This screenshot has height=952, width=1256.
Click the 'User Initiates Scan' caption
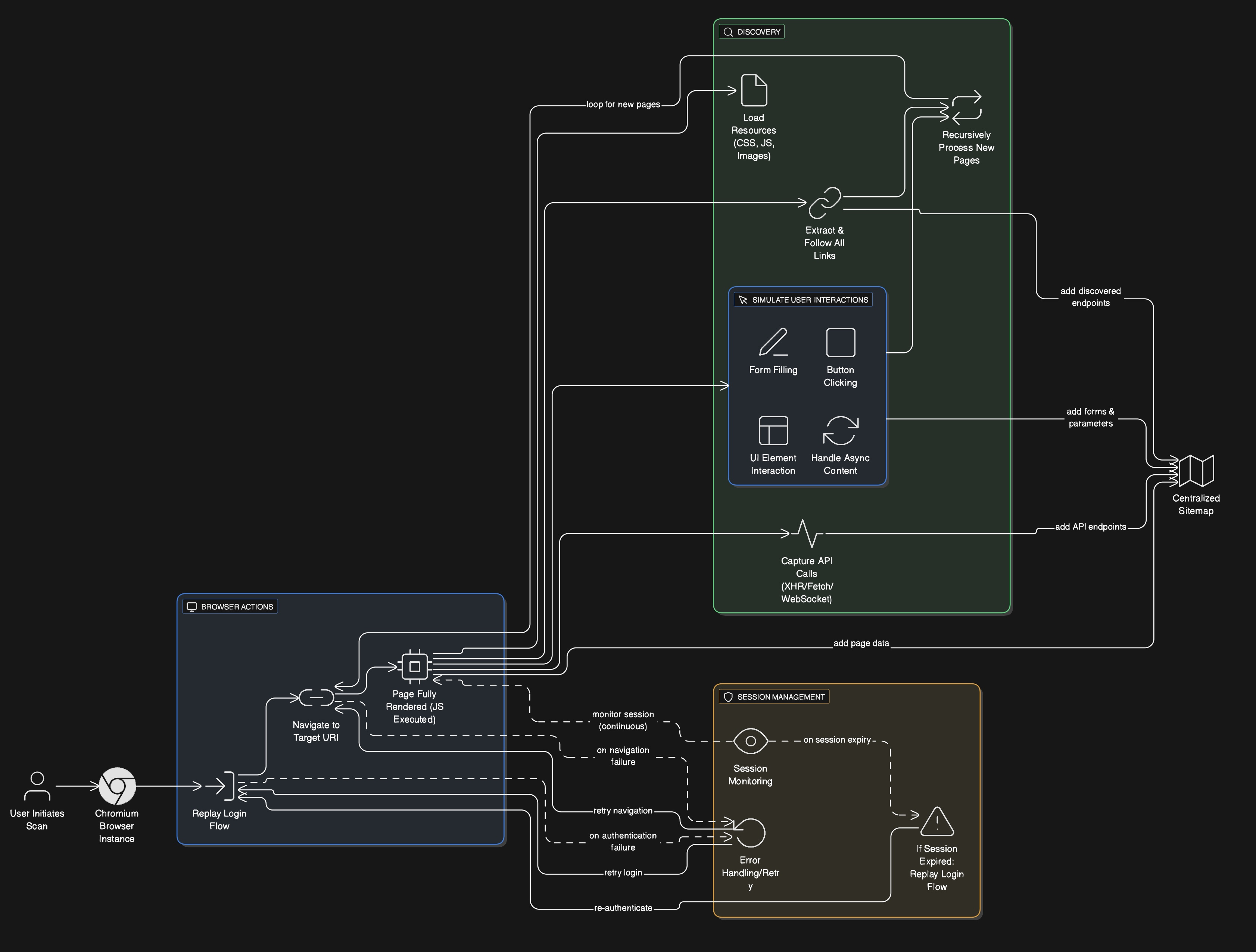pyautogui.click(x=37, y=820)
